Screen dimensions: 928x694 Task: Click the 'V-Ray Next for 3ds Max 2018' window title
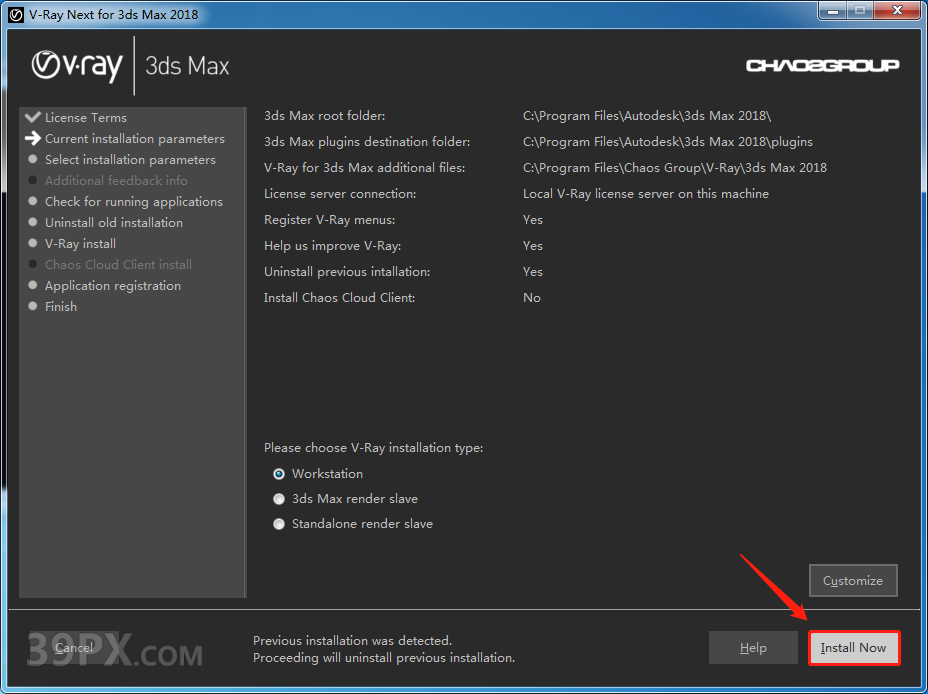point(114,15)
